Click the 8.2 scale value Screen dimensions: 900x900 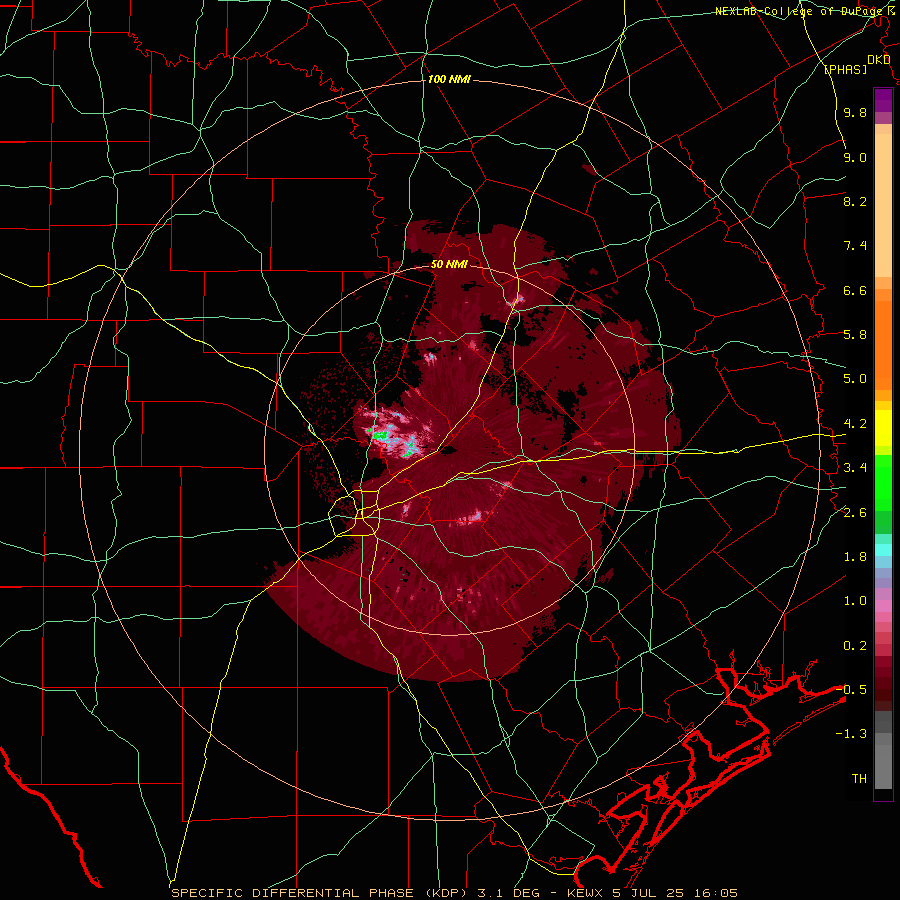pos(855,201)
